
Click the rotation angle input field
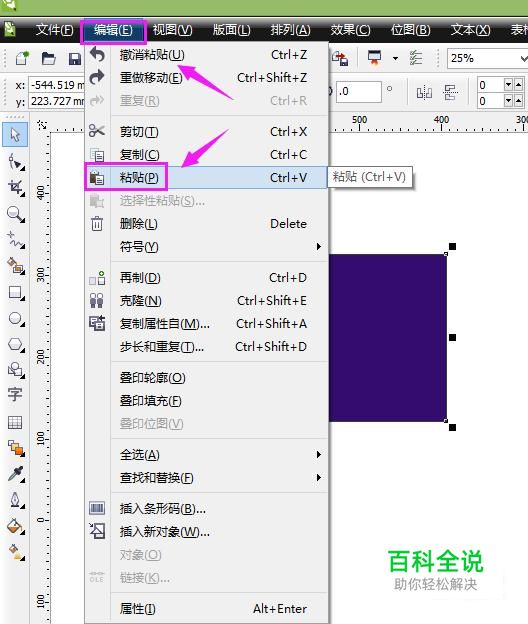(x=359, y=92)
